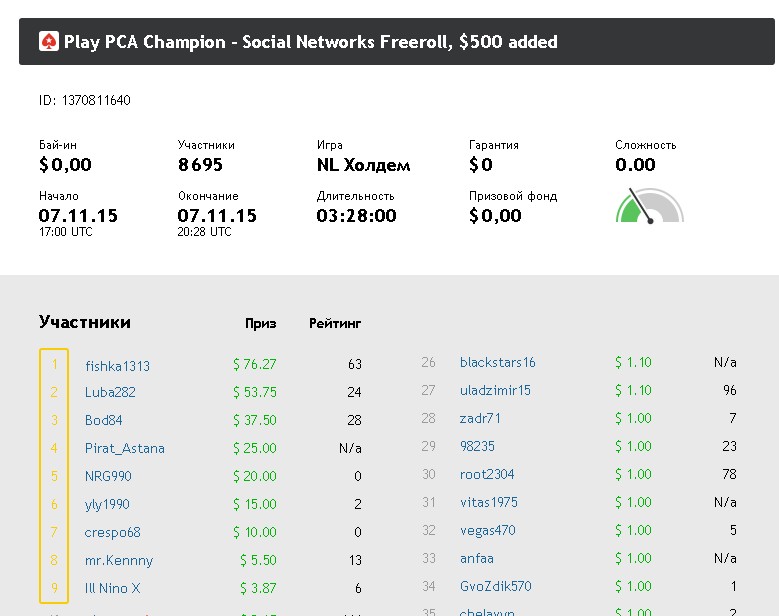
Task: Click rating 78 for root2304
Action: [730, 474]
